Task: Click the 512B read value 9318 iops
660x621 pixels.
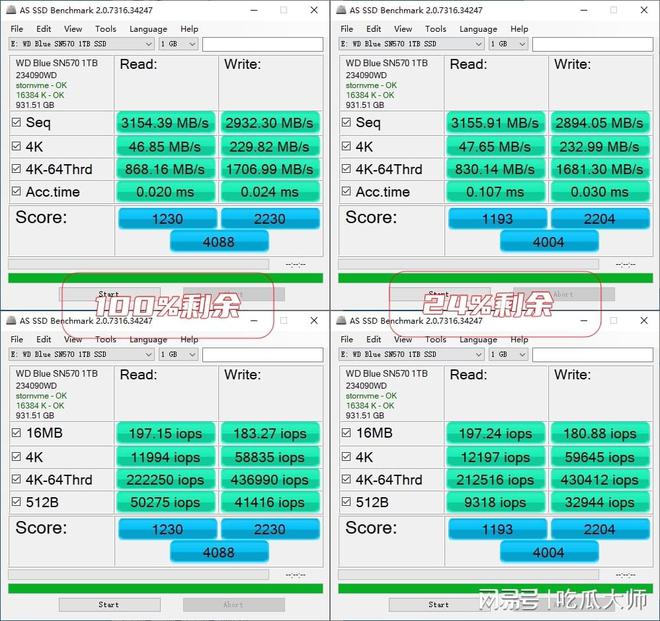Action: click(495, 502)
